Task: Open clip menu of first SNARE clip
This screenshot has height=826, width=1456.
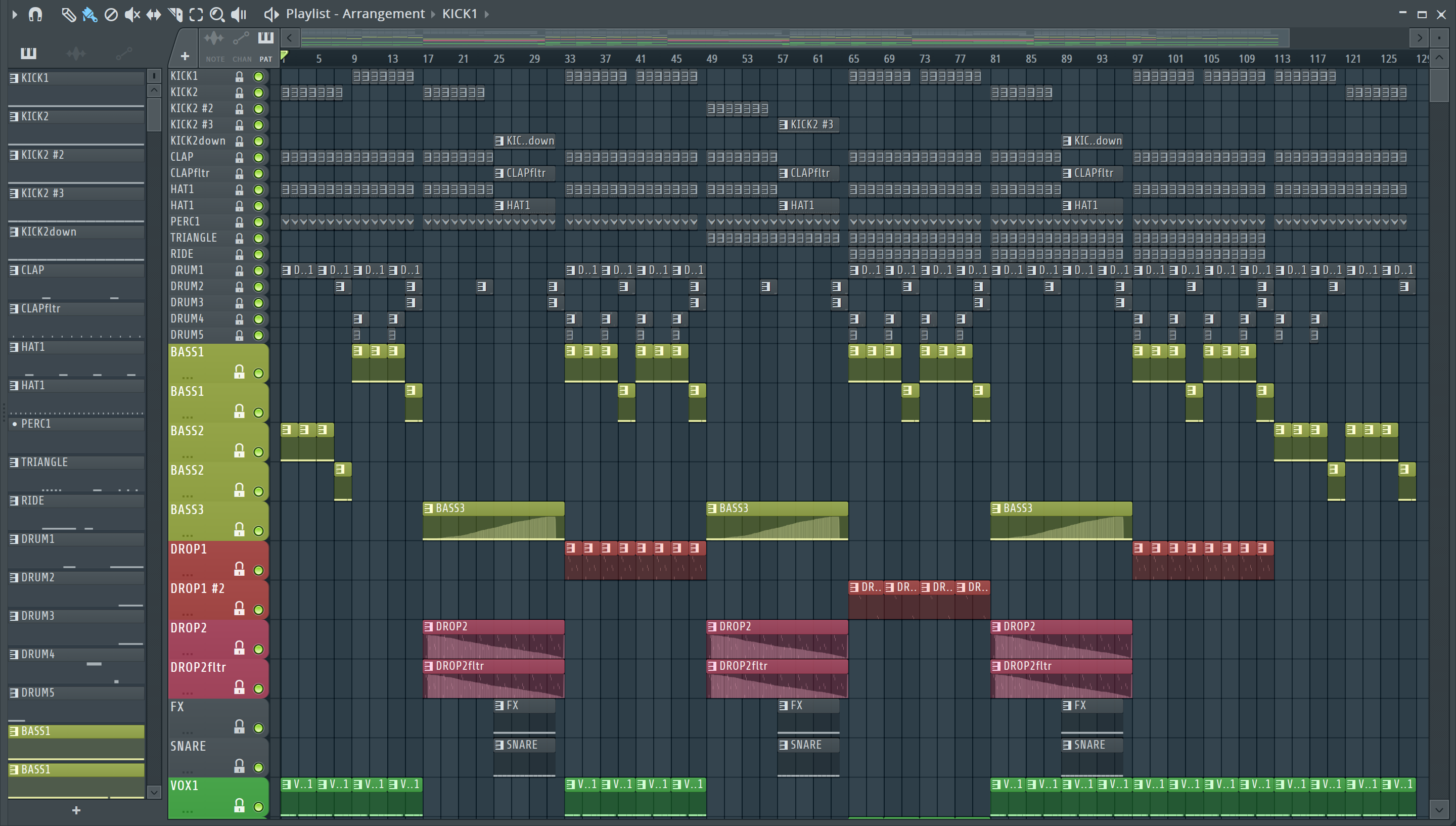Action: point(499,745)
